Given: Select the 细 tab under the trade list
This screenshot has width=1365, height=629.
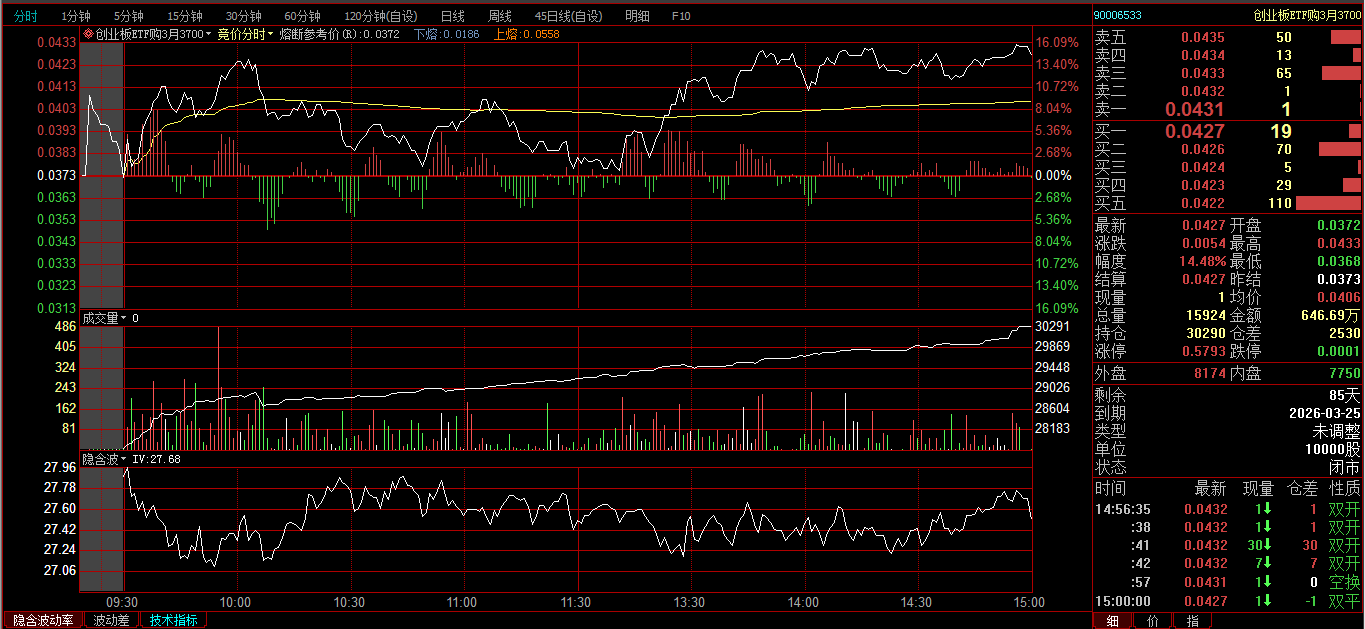Looking at the screenshot, I should point(1112,621).
